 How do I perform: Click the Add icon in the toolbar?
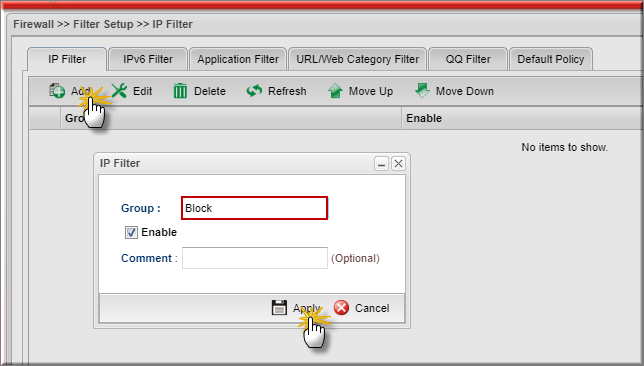click(x=57, y=91)
